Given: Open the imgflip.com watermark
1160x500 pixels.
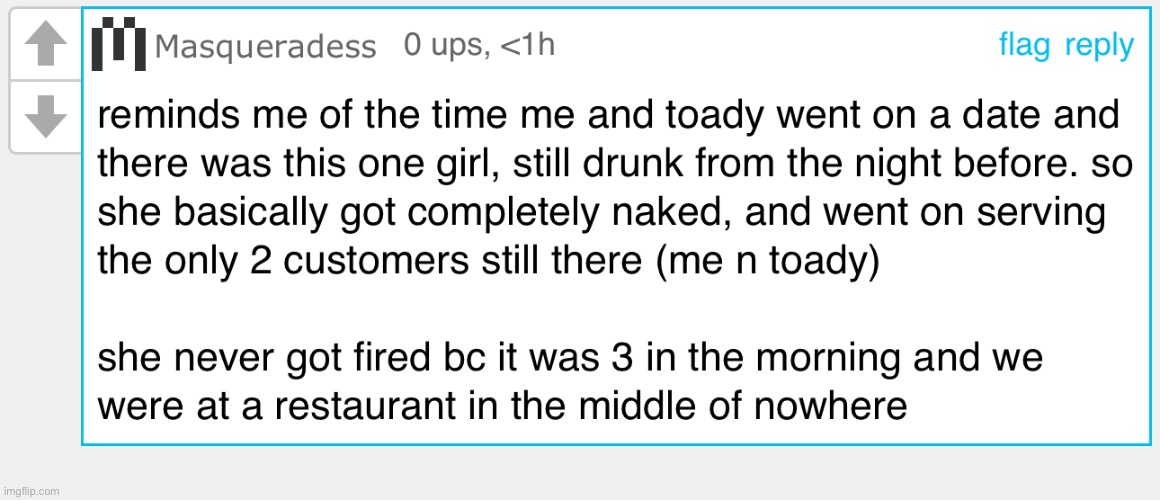Looking at the screenshot, I should (30, 491).
